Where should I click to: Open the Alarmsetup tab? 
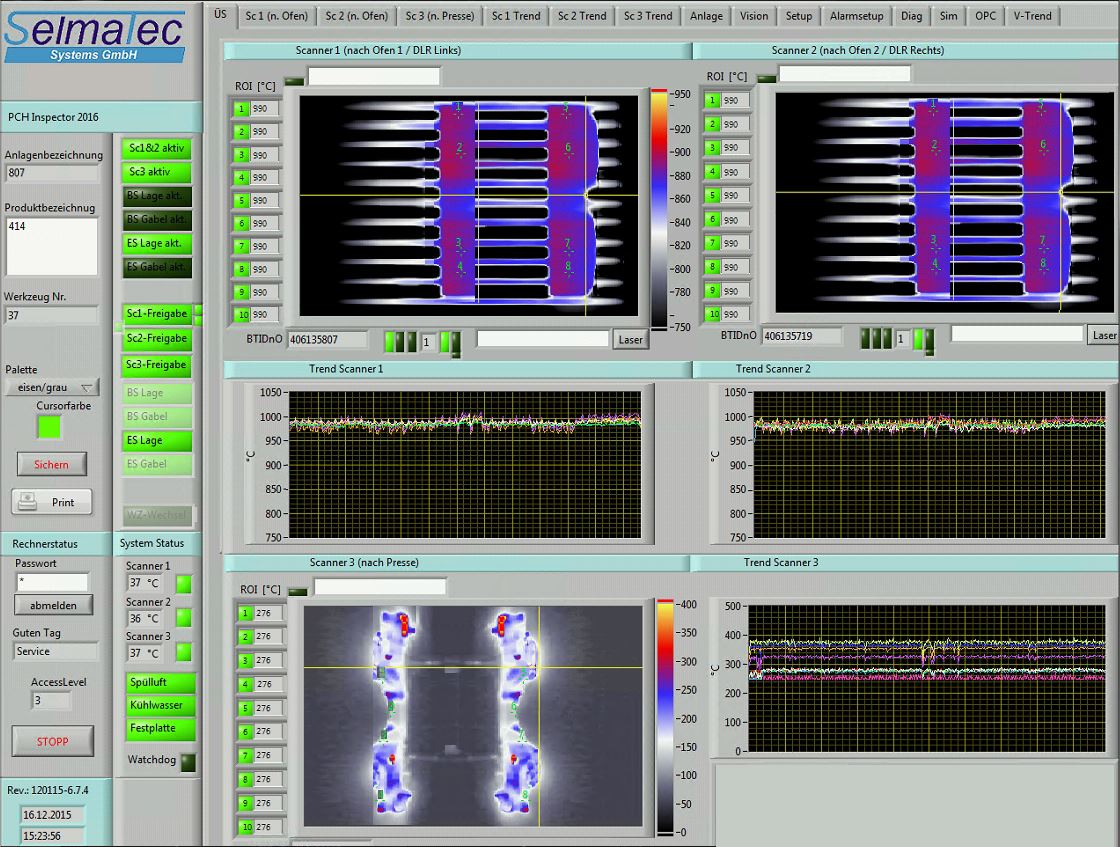pos(856,16)
